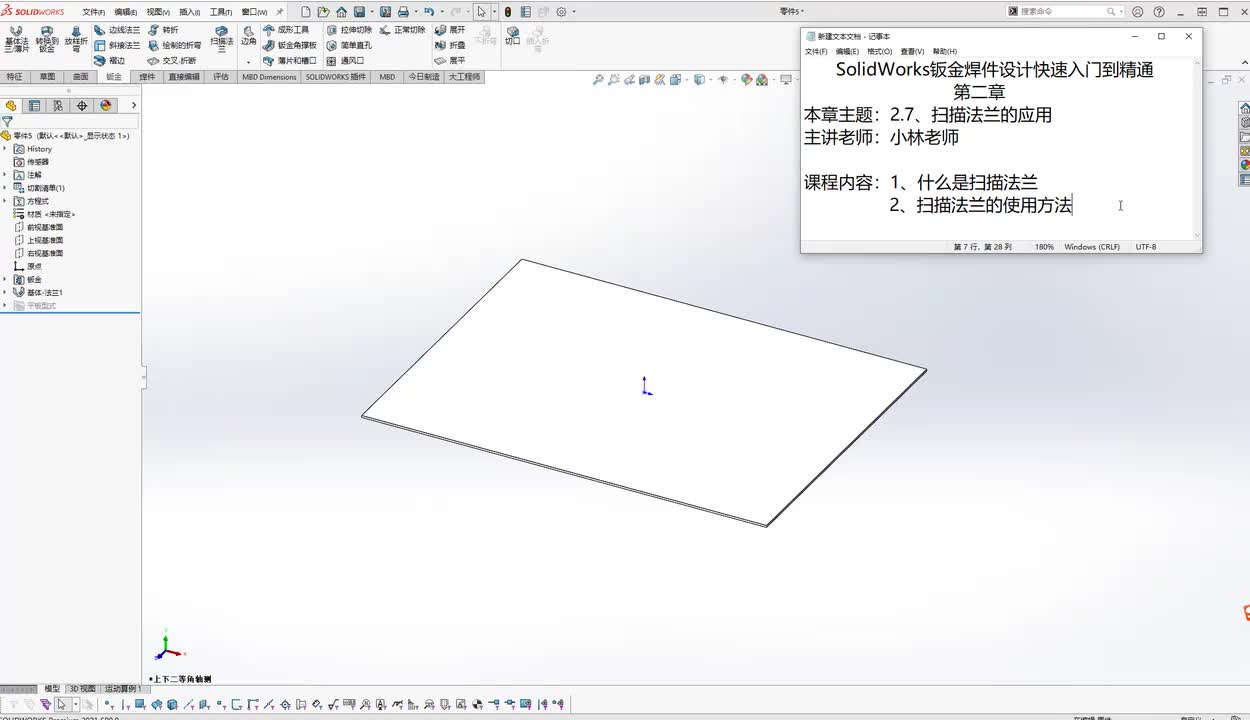Click the New document icon
Image resolution: width=1250 pixels, height=720 pixels.
[306, 12]
